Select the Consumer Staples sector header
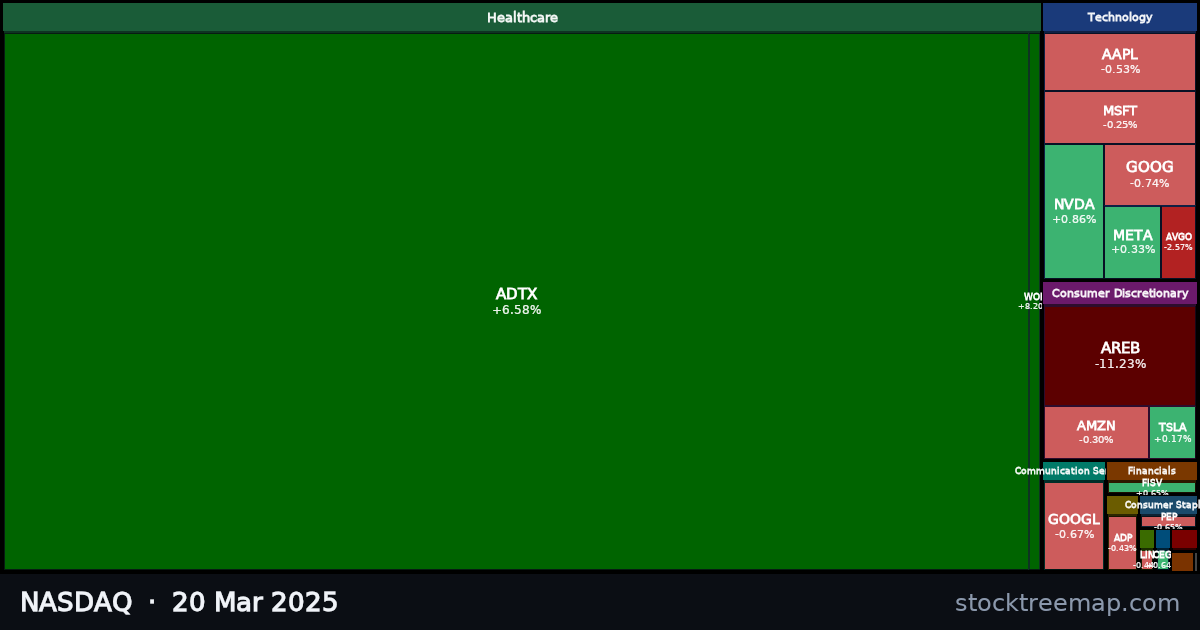This screenshot has width=1200, height=630. [1168, 505]
